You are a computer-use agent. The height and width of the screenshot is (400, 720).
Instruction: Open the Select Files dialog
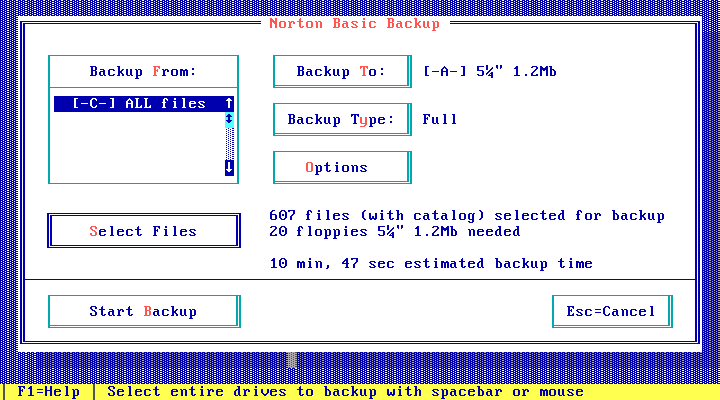[x=144, y=231]
